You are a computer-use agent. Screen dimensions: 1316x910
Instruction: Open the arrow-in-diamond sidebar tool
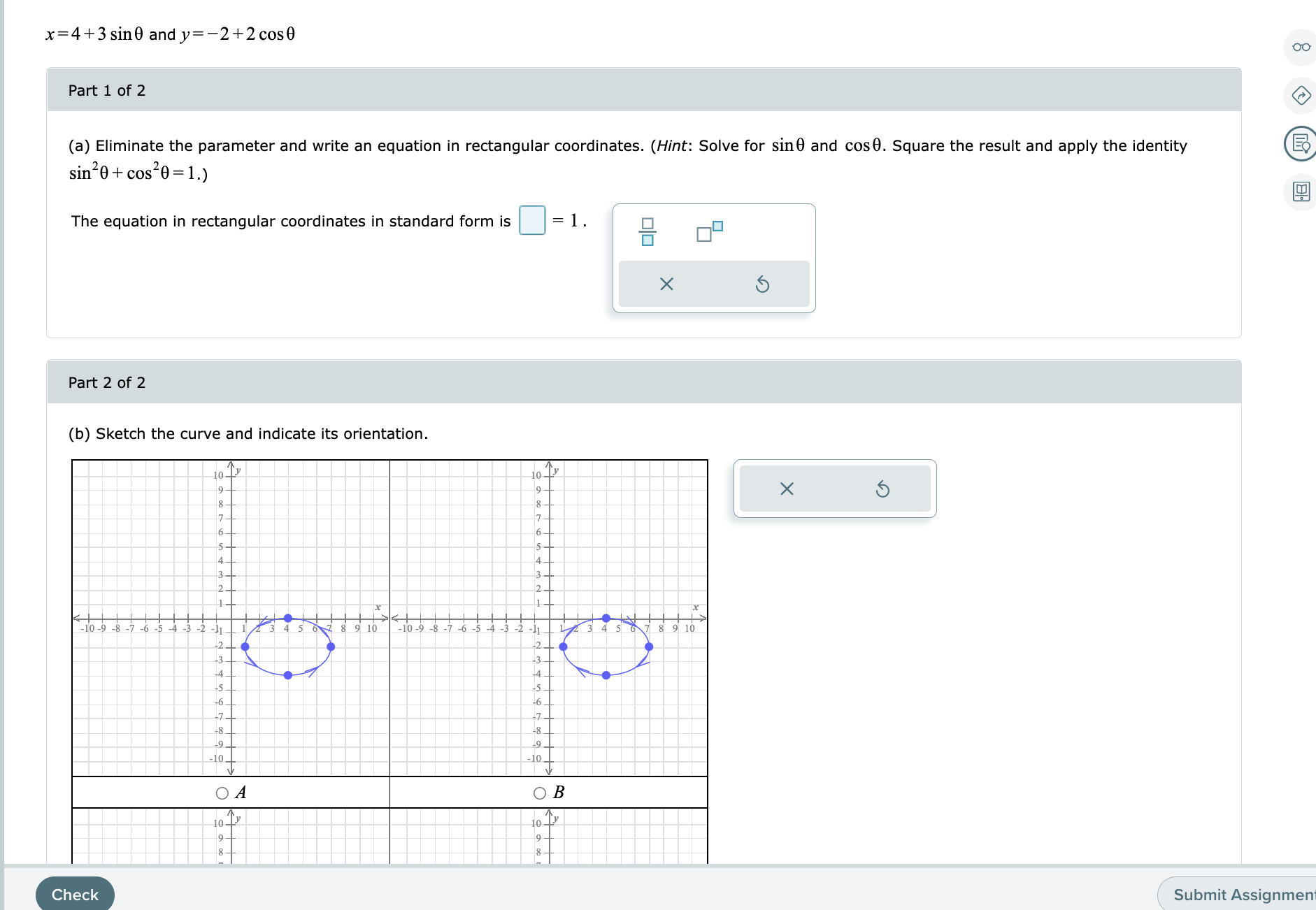pyautogui.click(x=1301, y=95)
